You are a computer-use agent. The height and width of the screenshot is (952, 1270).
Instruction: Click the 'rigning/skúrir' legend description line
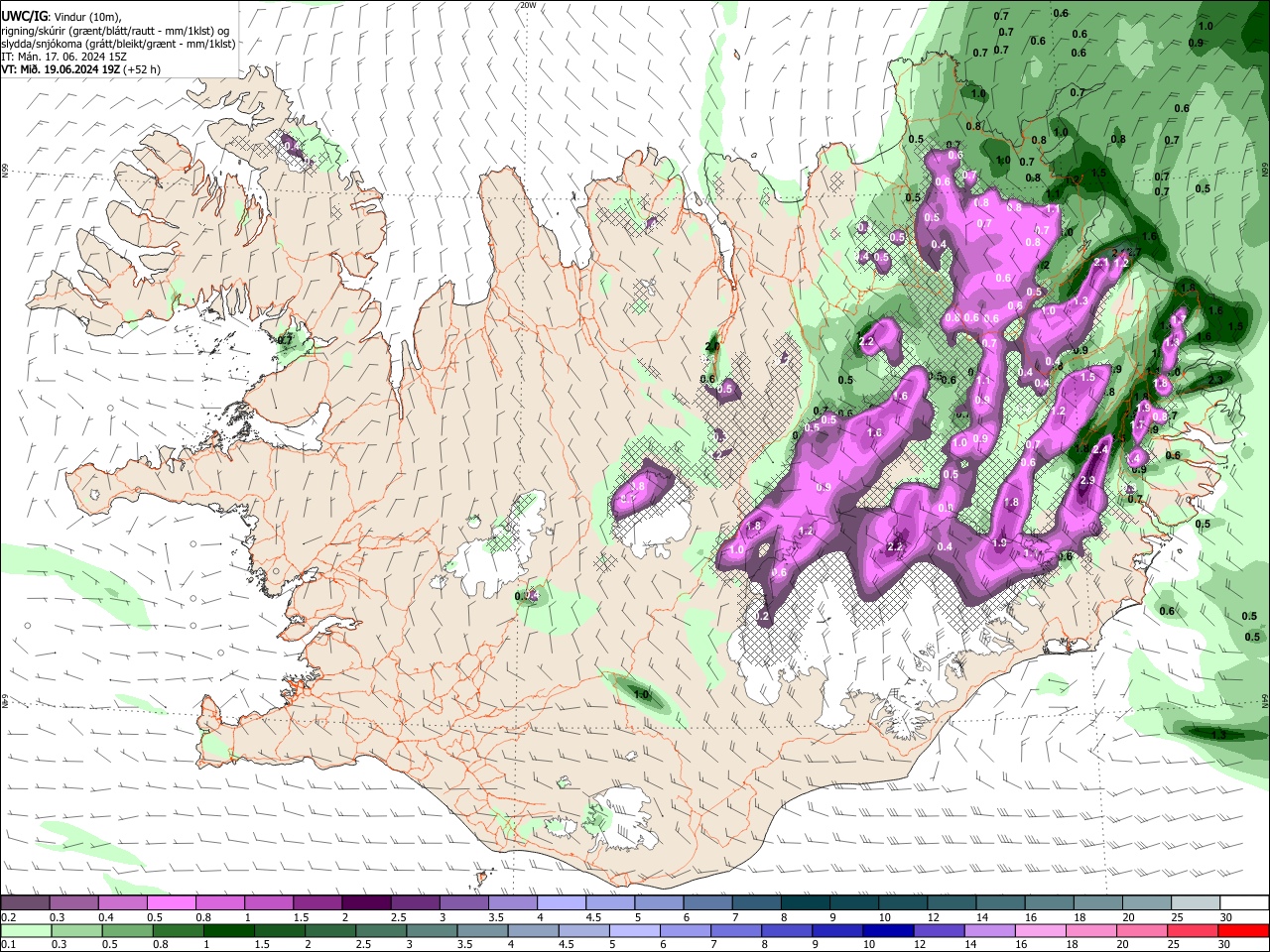(115, 31)
